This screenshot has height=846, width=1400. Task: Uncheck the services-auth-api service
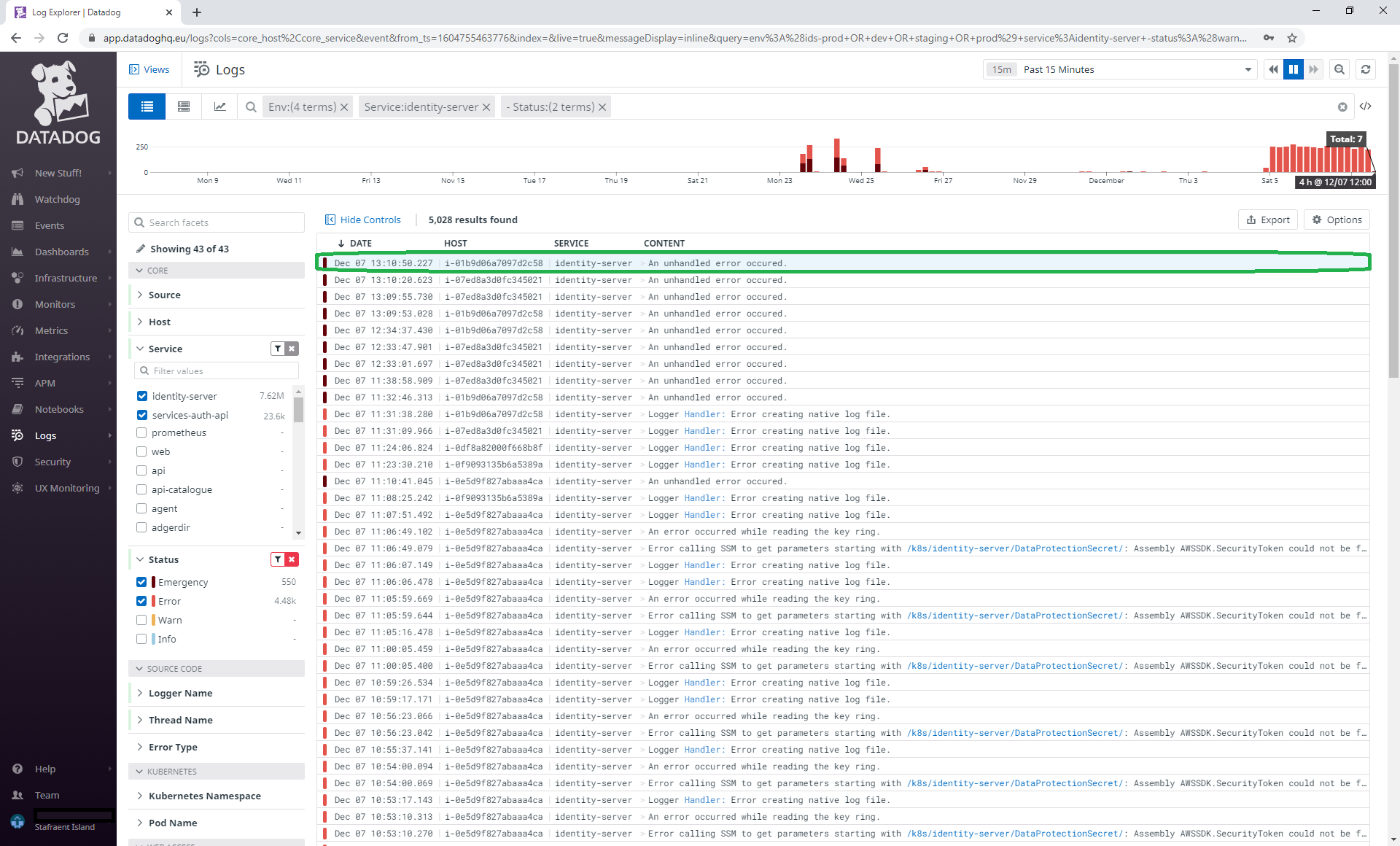(142, 415)
